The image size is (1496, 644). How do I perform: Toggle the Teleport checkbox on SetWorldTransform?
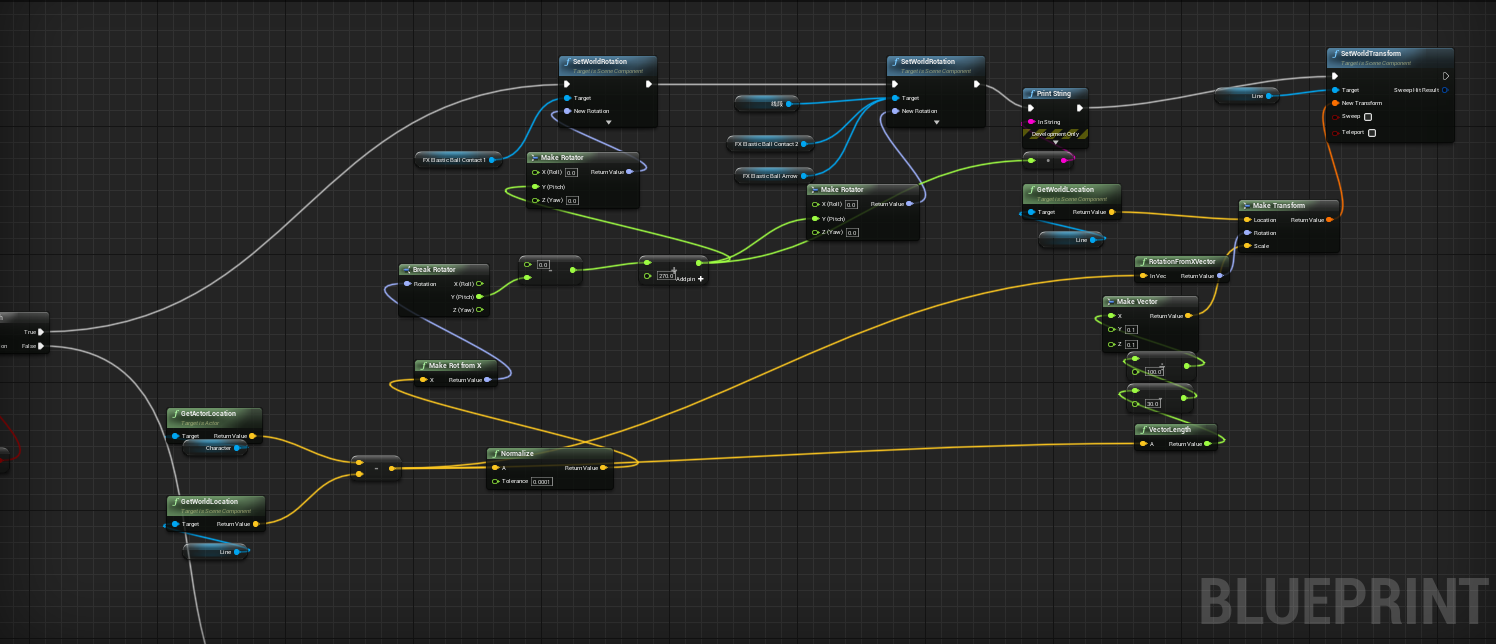(1372, 132)
